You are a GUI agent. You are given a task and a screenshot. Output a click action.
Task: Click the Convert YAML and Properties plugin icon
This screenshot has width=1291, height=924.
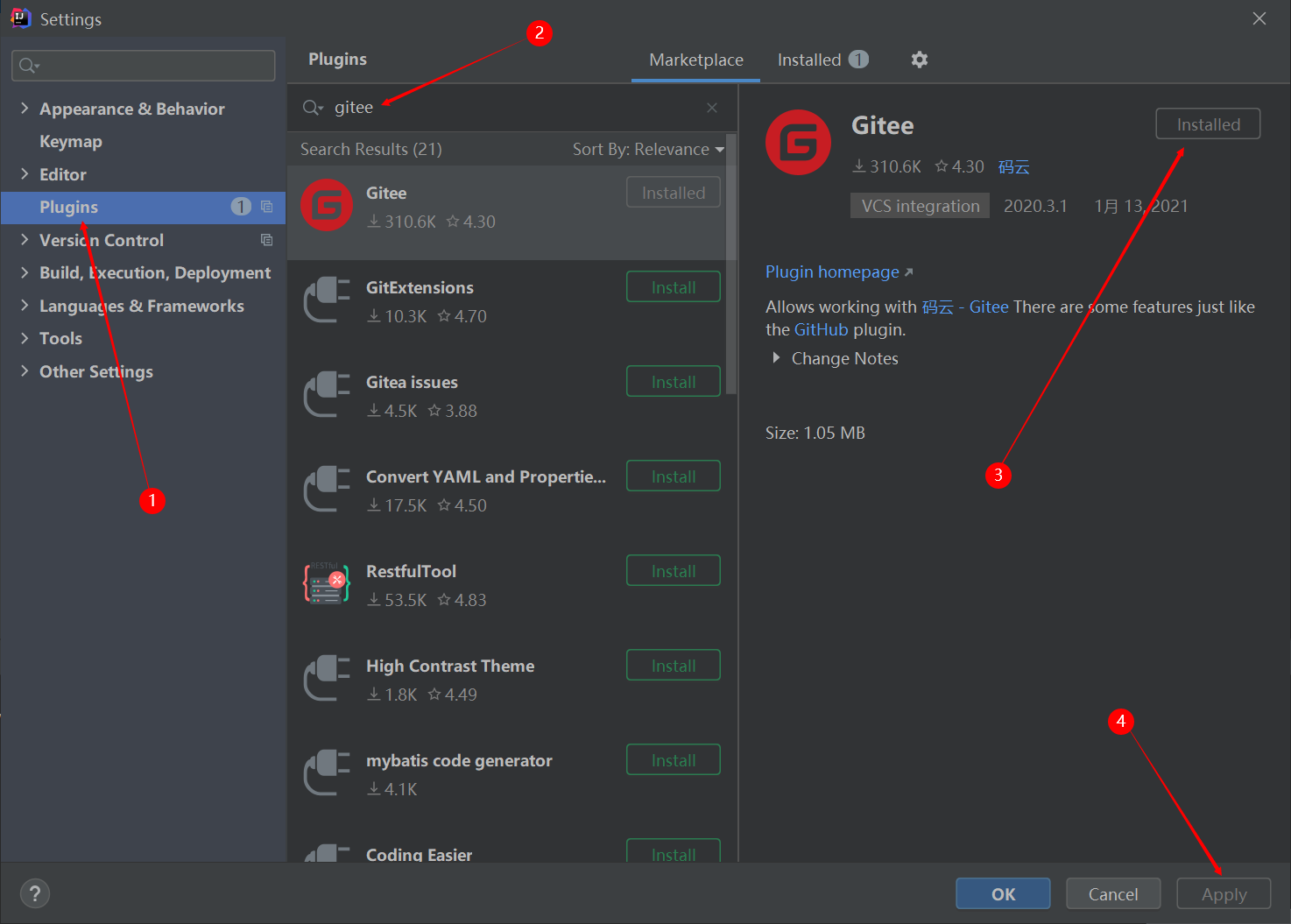(x=327, y=489)
